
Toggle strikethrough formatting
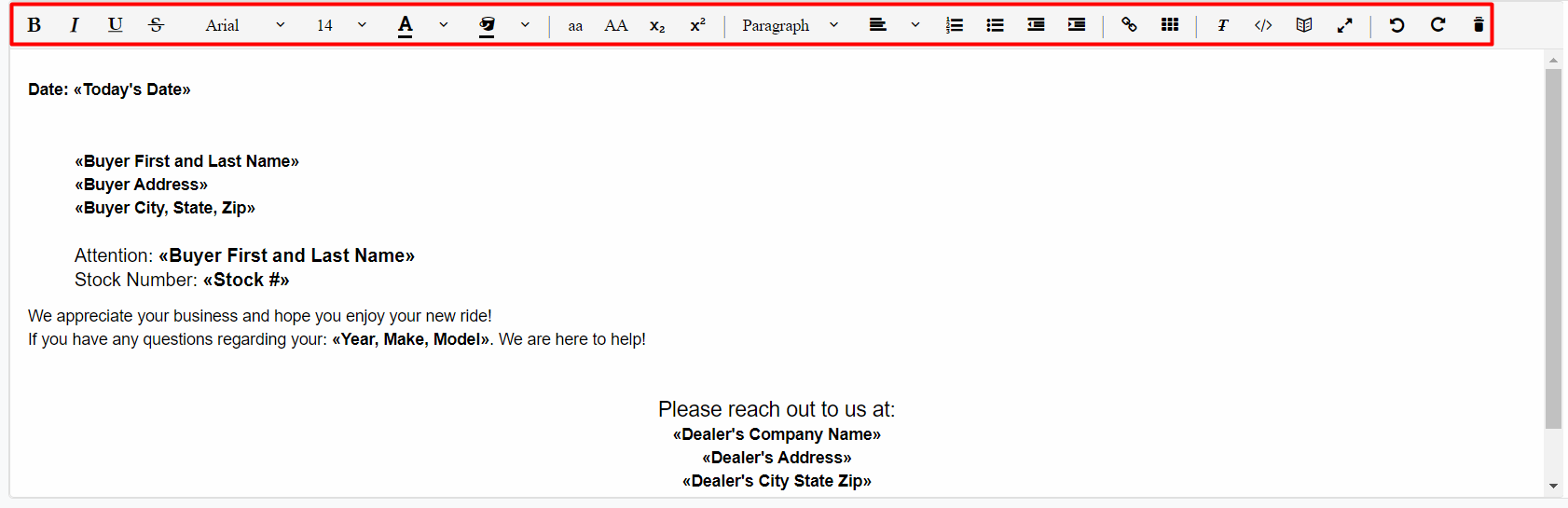click(156, 25)
